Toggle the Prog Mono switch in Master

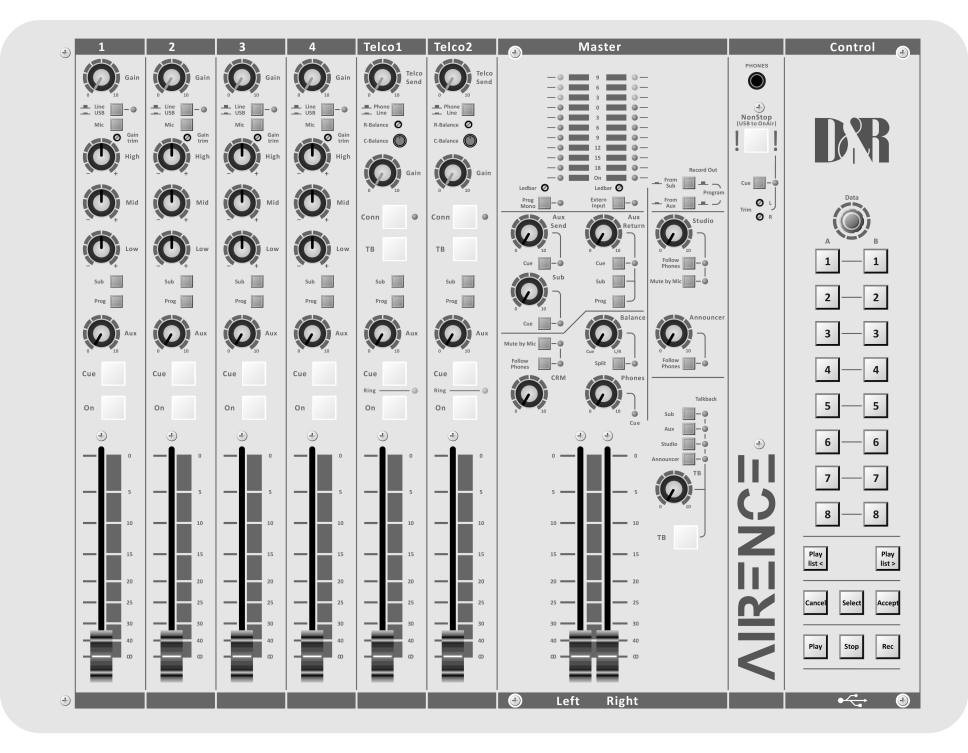[544, 202]
